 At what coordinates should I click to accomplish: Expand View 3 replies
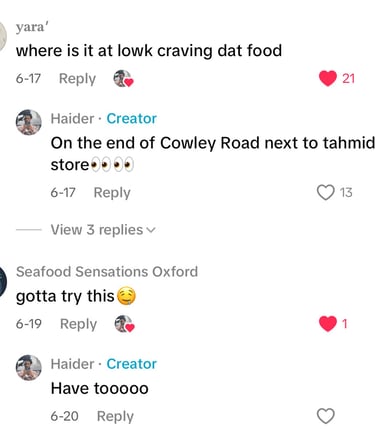103,230
